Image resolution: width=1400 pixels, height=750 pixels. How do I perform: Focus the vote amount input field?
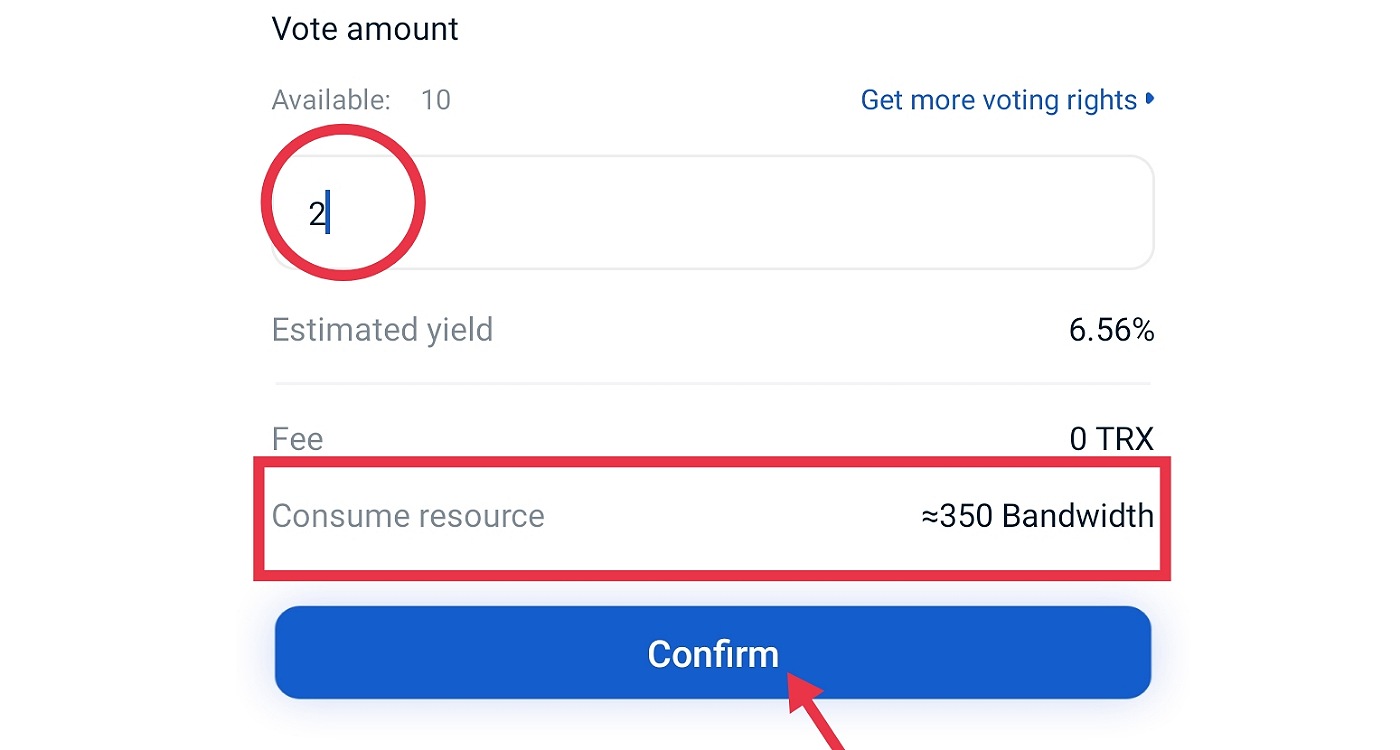click(713, 212)
